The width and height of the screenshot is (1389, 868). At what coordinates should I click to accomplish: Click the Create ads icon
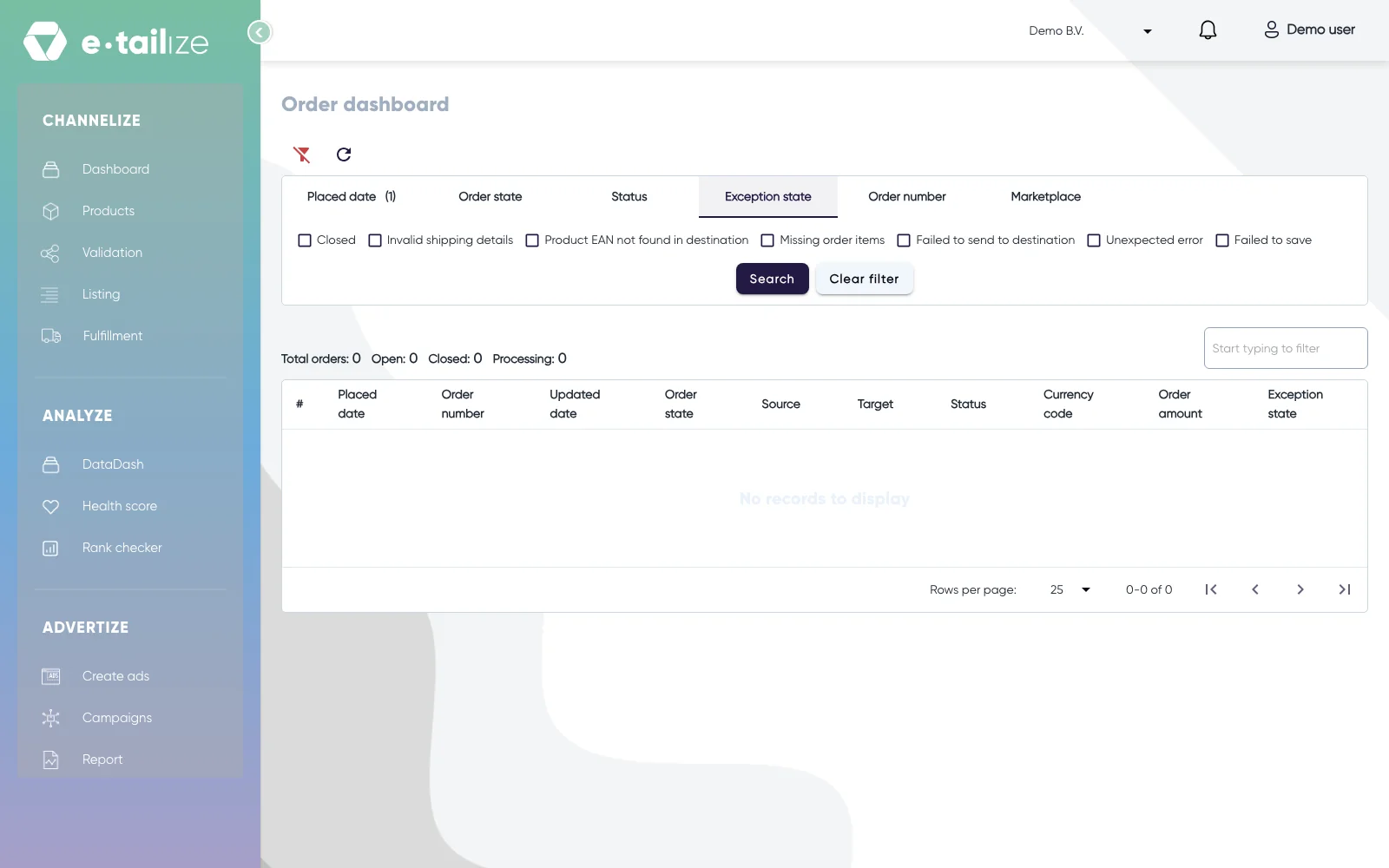tap(51, 676)
